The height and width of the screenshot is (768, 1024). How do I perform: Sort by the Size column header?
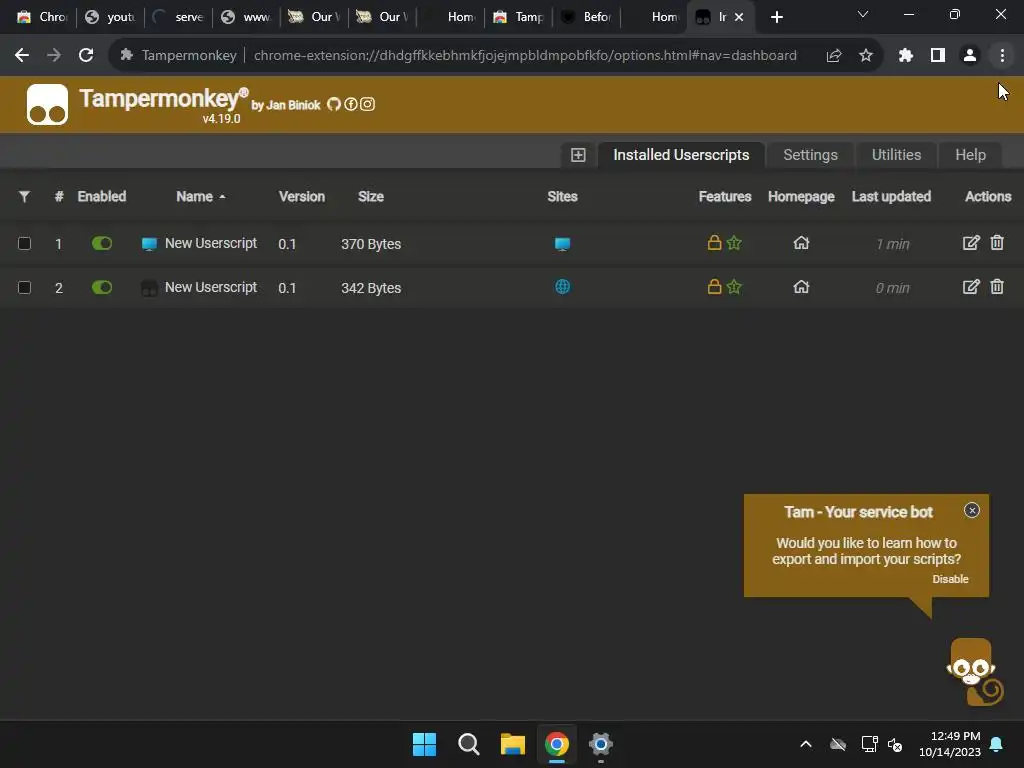click(x=371, y=197)
